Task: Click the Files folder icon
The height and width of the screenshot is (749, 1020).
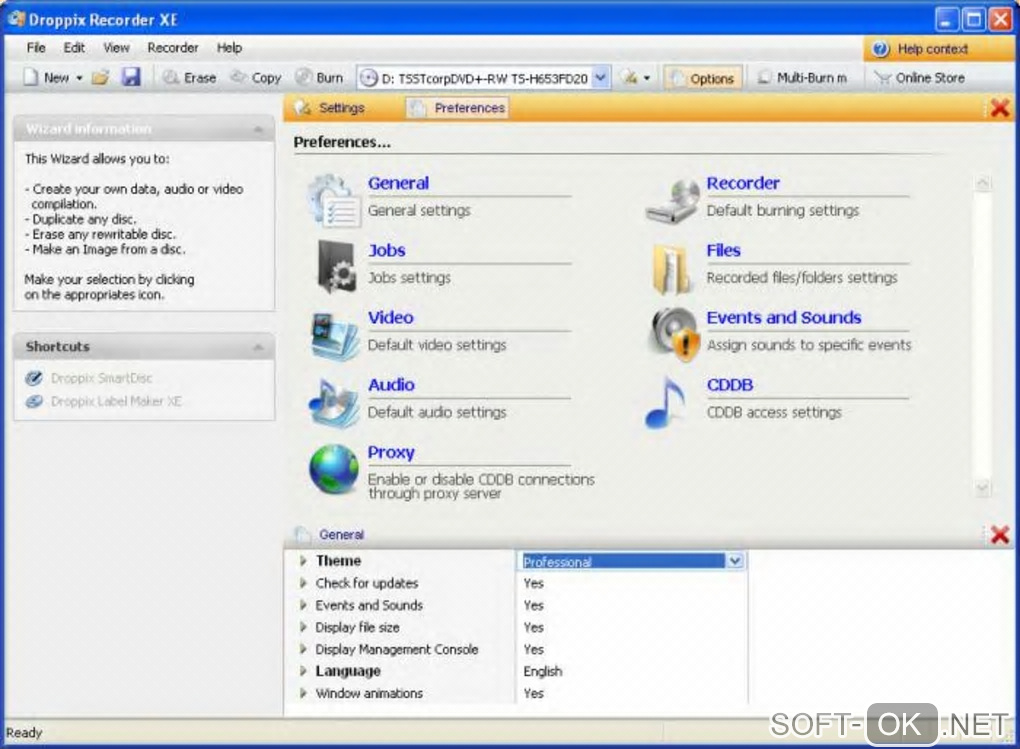Action: [671, 268]
